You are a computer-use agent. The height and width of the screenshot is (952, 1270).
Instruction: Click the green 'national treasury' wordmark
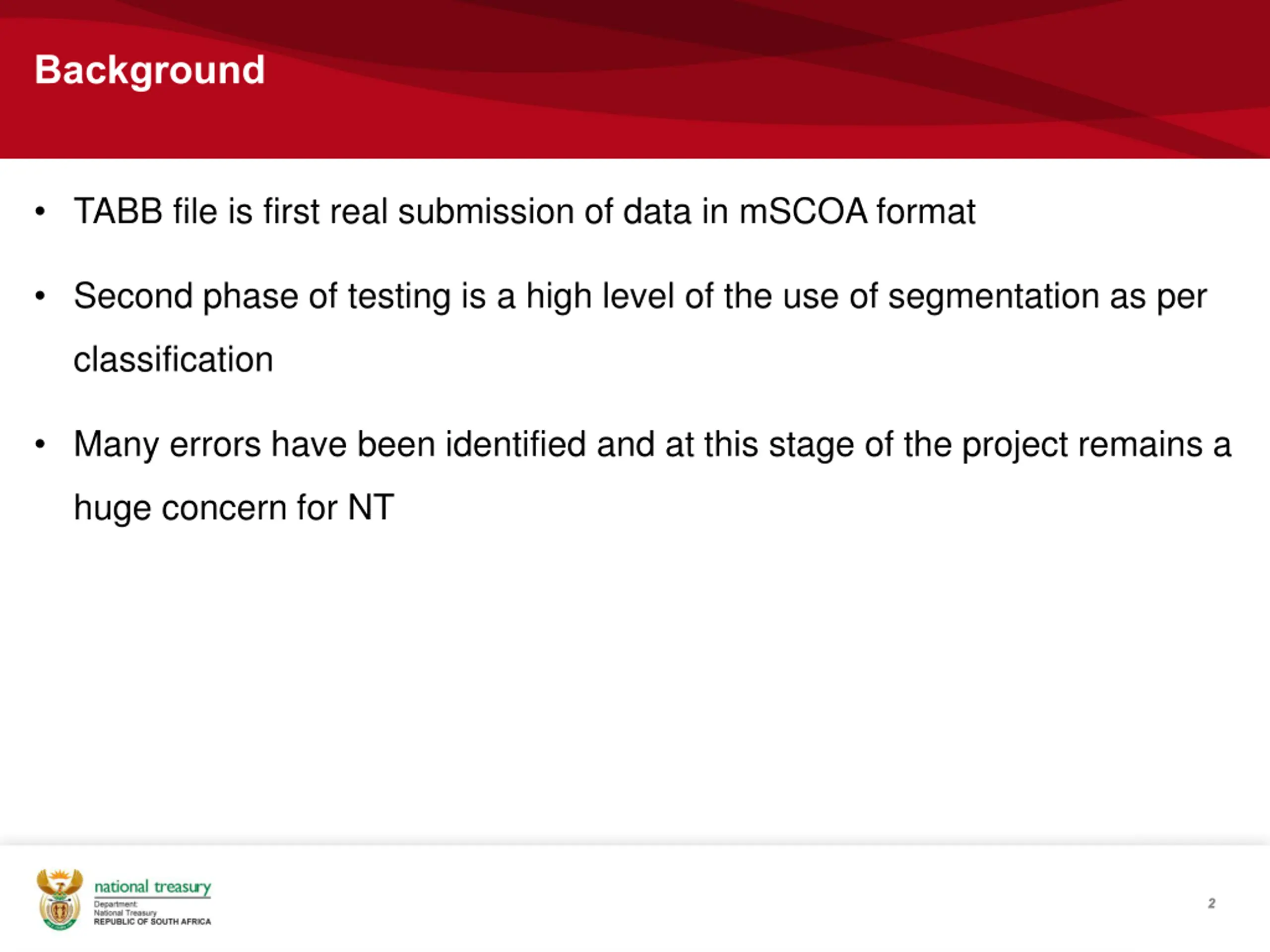point(153,887)
